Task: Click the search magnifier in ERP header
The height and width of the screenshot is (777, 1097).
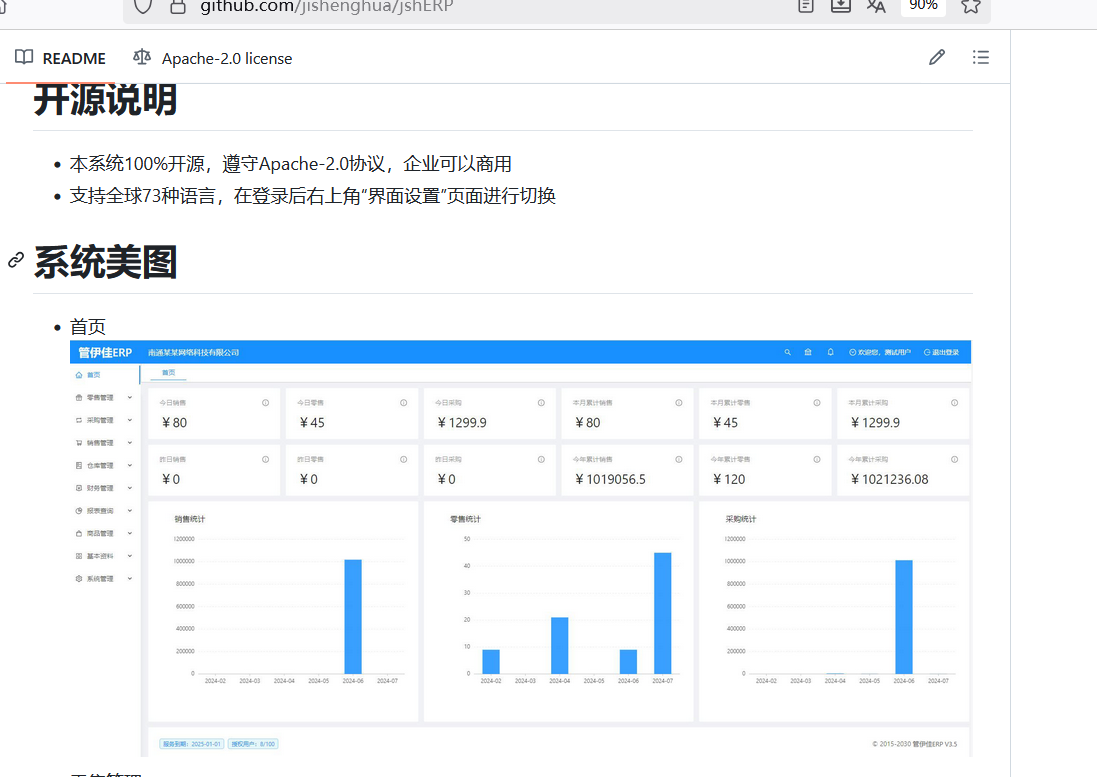Action: point(787,352)
